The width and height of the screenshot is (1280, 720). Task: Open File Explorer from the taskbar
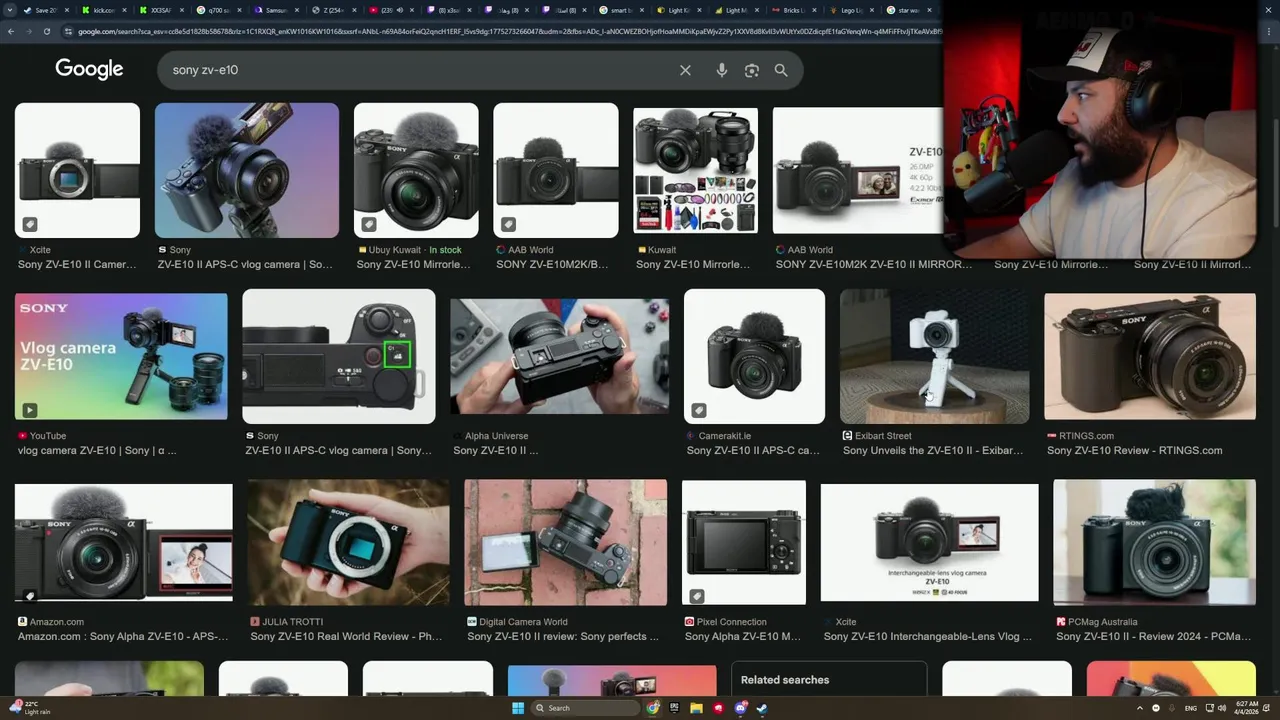(696, 708)
